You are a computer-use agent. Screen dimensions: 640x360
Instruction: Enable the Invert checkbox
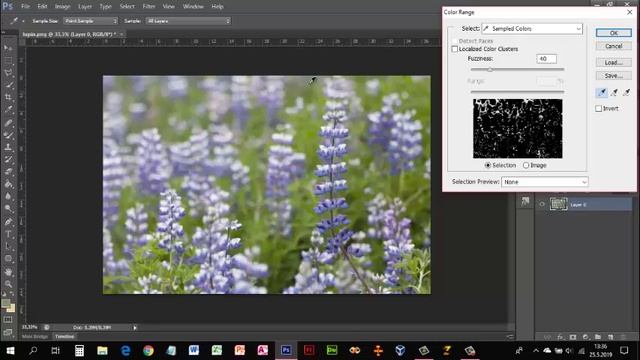(x=598, y=109)
